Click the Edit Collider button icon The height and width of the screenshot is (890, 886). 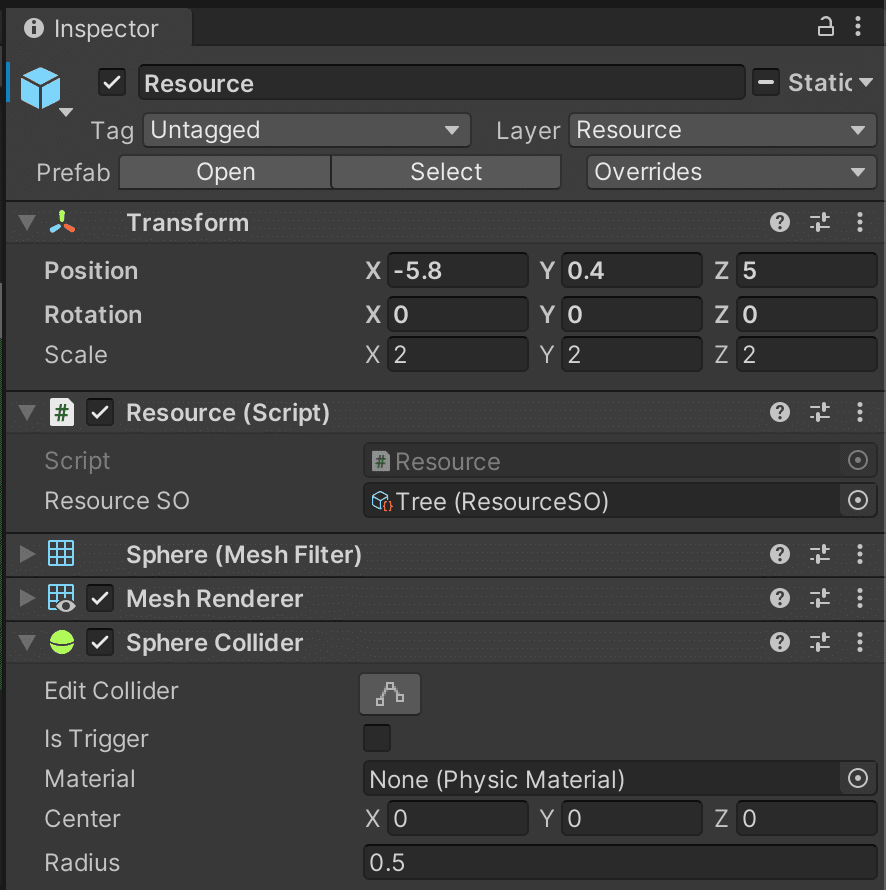pyautogui.click(x=390, y=694)
